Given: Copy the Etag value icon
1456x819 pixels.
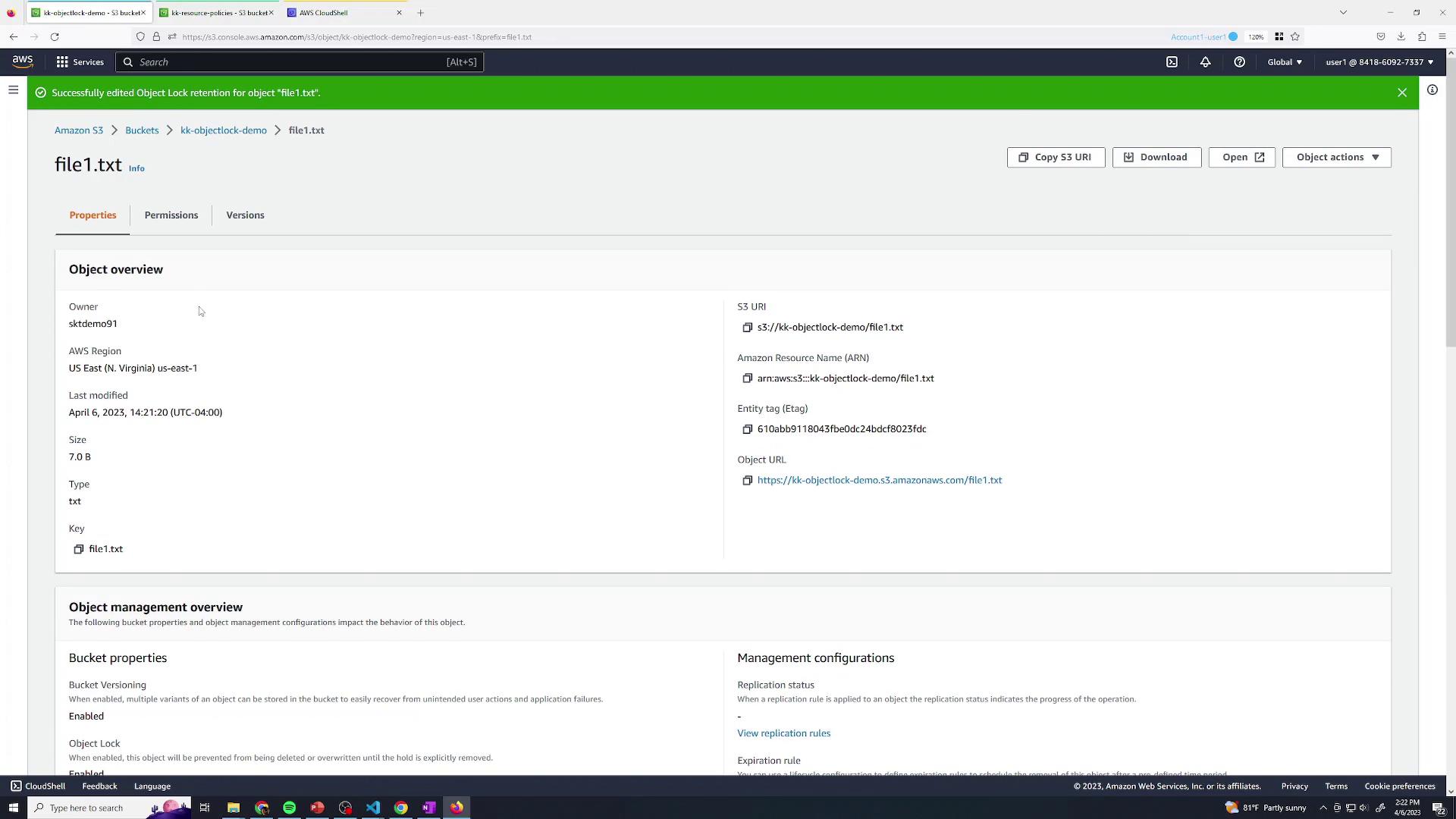Looking at the screenshot, I should tap(747, 429).
